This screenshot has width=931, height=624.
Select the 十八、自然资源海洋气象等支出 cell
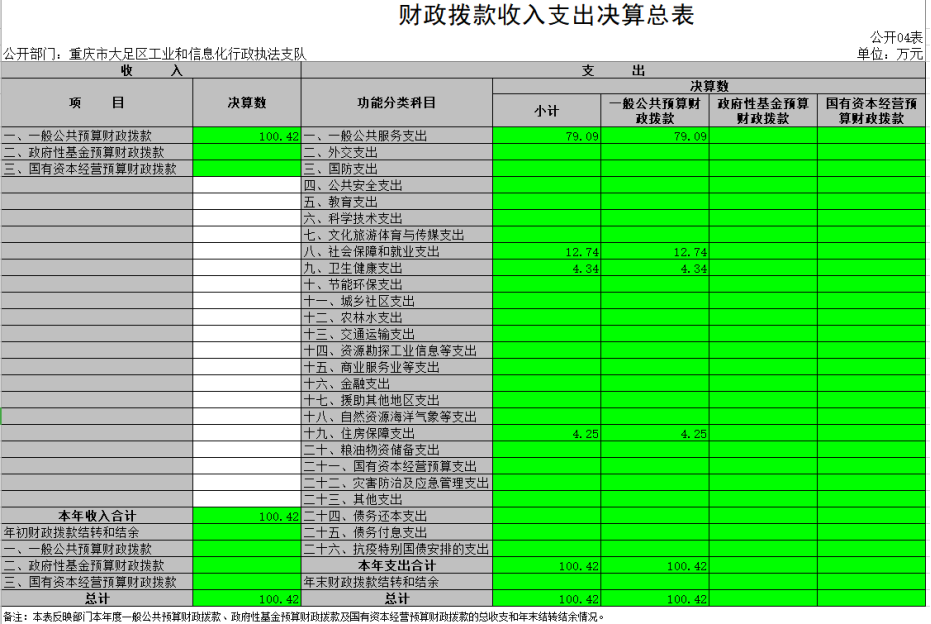click(x=397, y=417)
